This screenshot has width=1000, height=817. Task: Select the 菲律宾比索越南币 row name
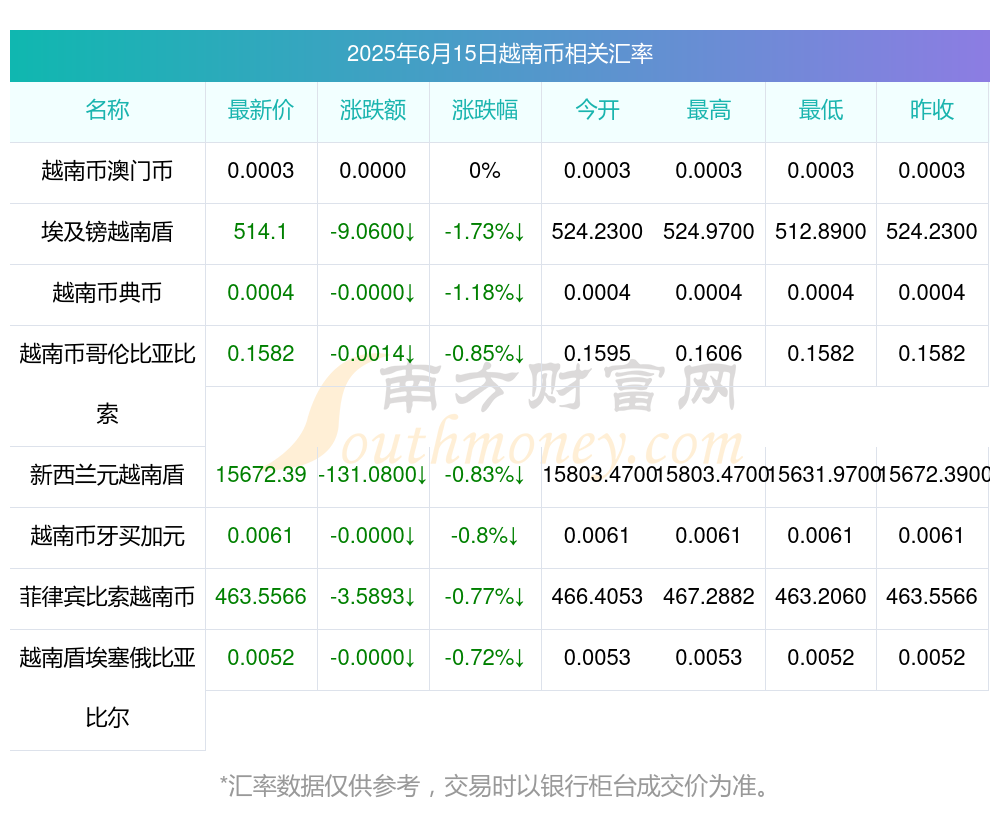107,597
